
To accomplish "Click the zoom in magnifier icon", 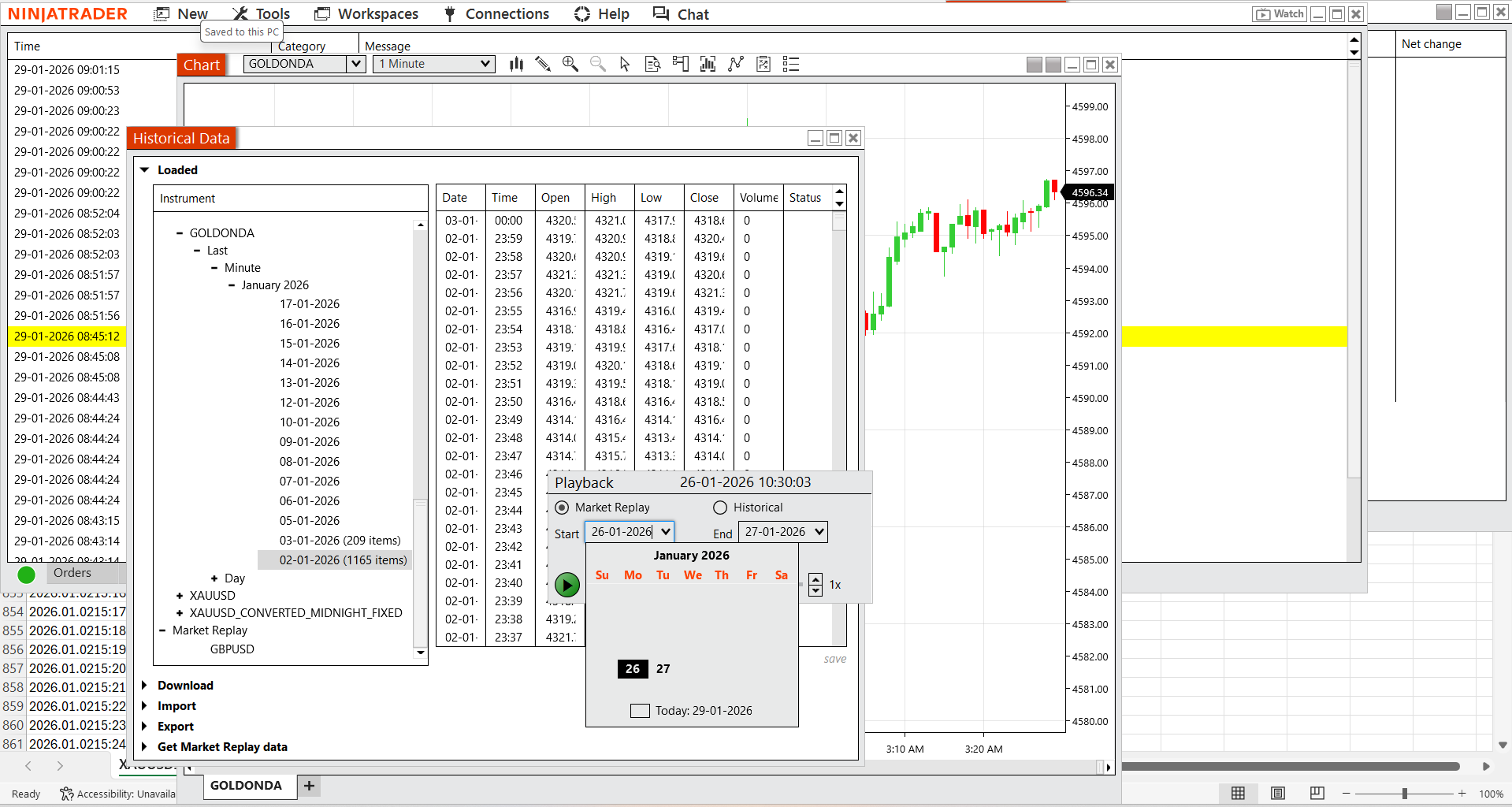I will pyautogui.click(x=570, y=64).
